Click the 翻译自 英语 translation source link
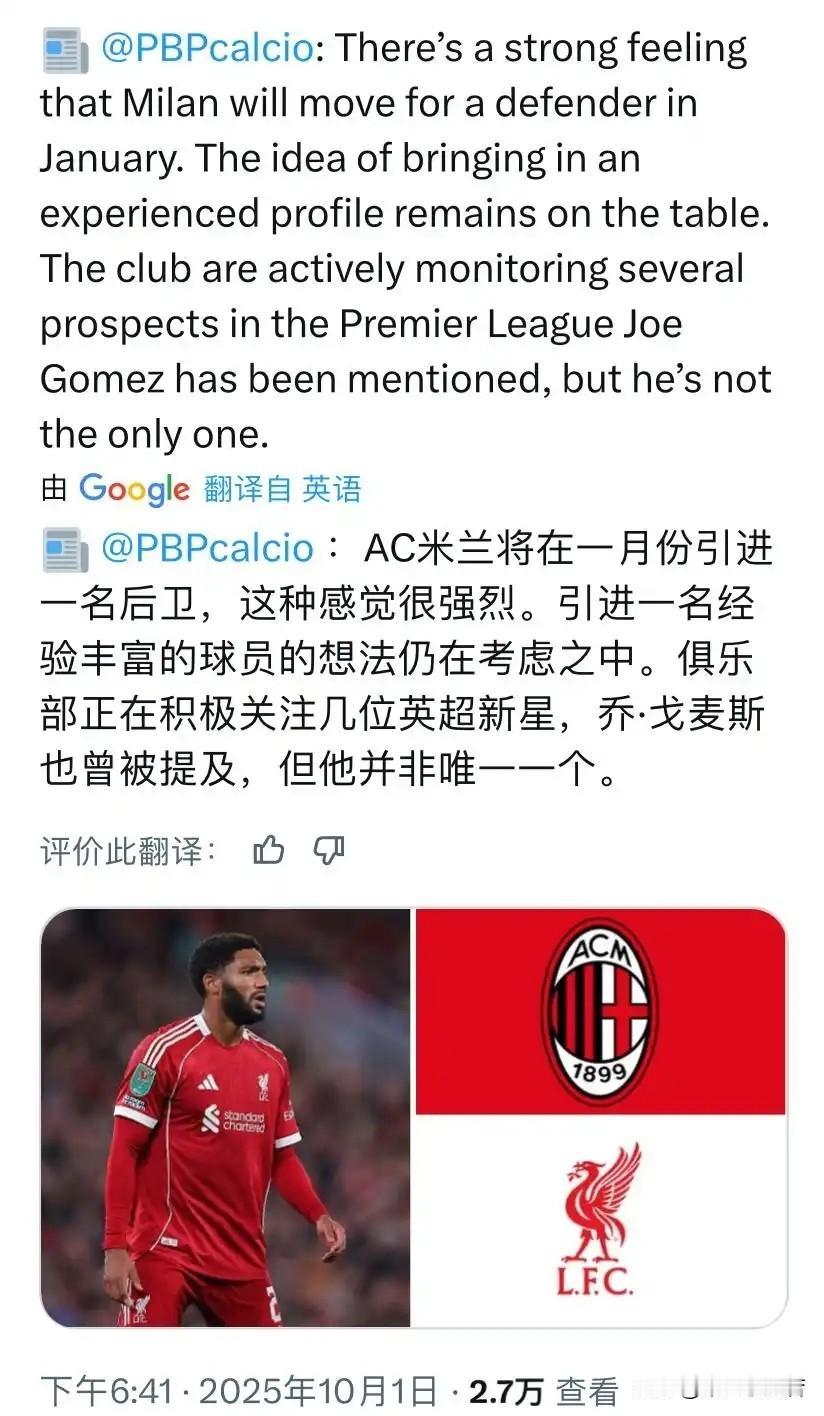 (282, 489)
